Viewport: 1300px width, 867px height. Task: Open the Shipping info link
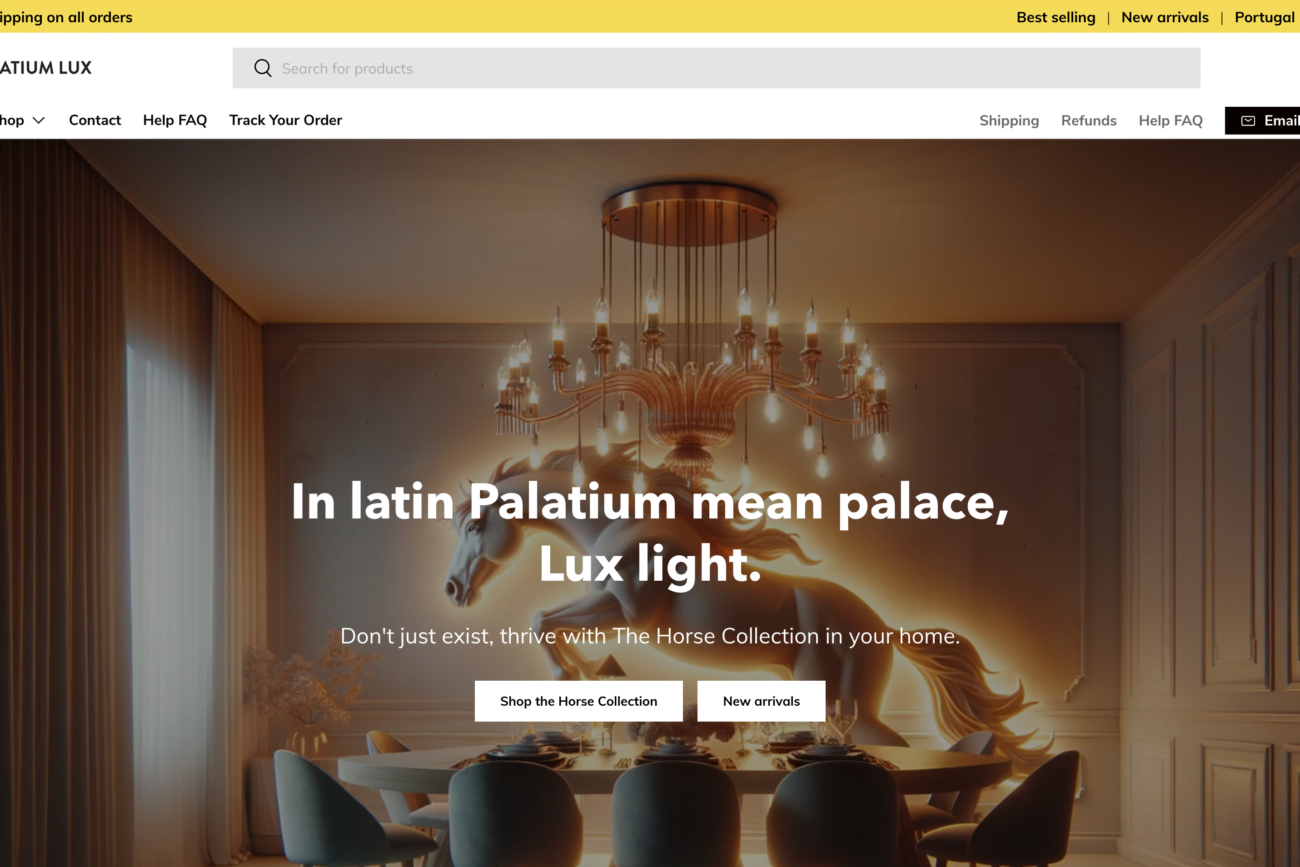click(x=1009, y=120)
